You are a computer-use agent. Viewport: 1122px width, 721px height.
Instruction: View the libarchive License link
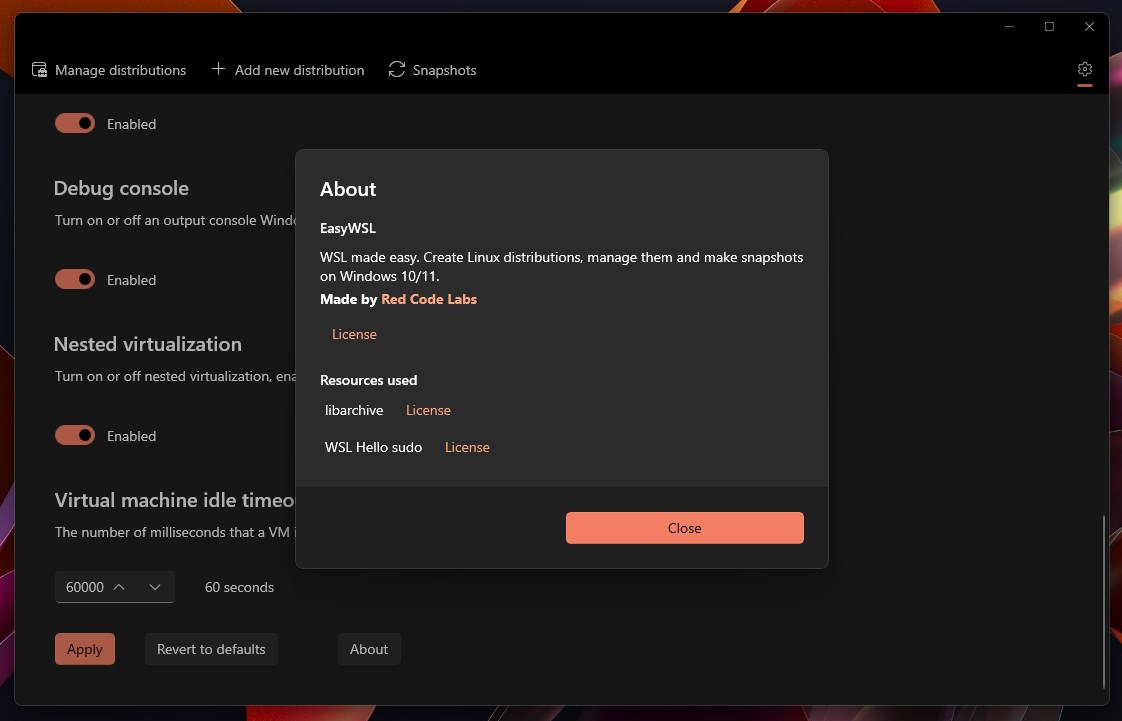click(x=428, y=410)
